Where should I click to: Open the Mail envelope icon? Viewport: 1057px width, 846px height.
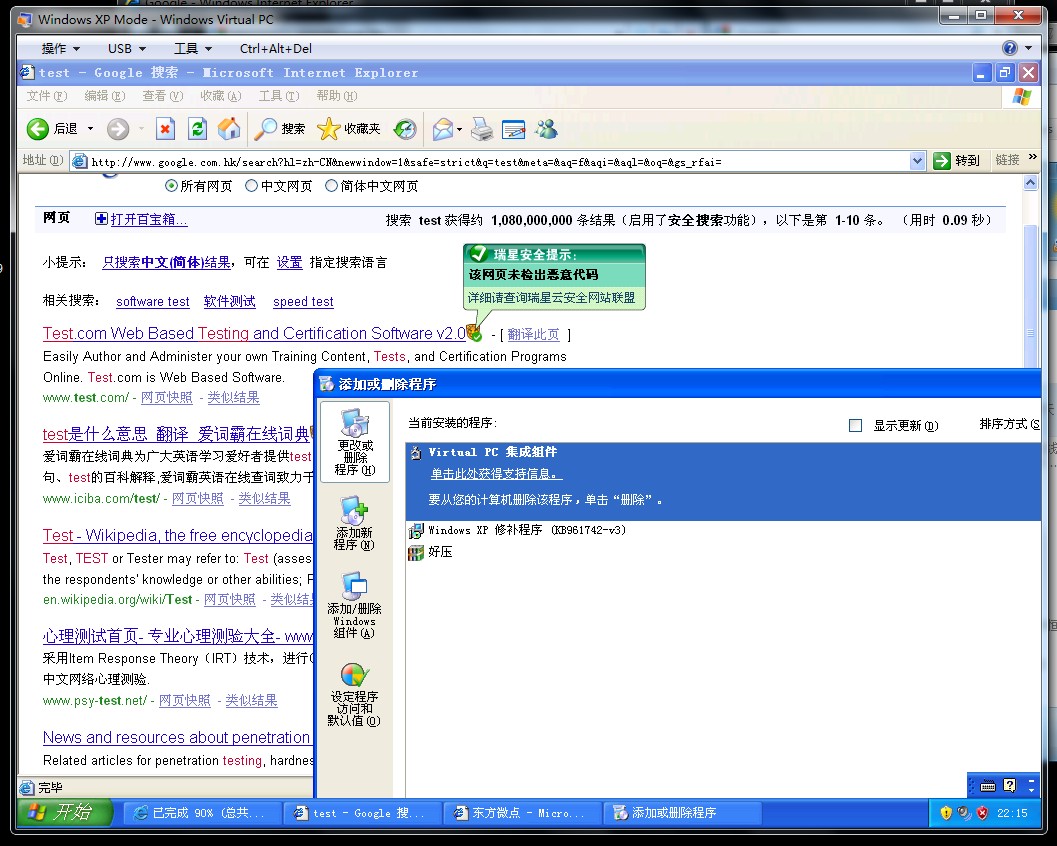coord(442,129)
